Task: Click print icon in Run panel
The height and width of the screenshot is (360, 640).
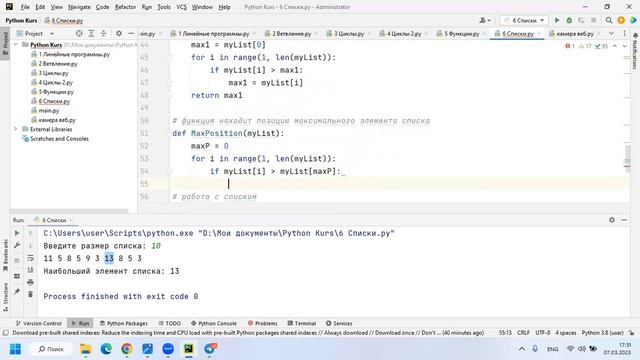Action: pos(30,282)
